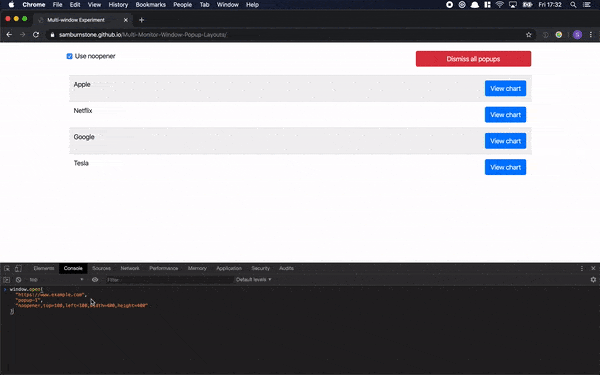
Task: Open the Default levels dropdown
Action: pos(253,280)
